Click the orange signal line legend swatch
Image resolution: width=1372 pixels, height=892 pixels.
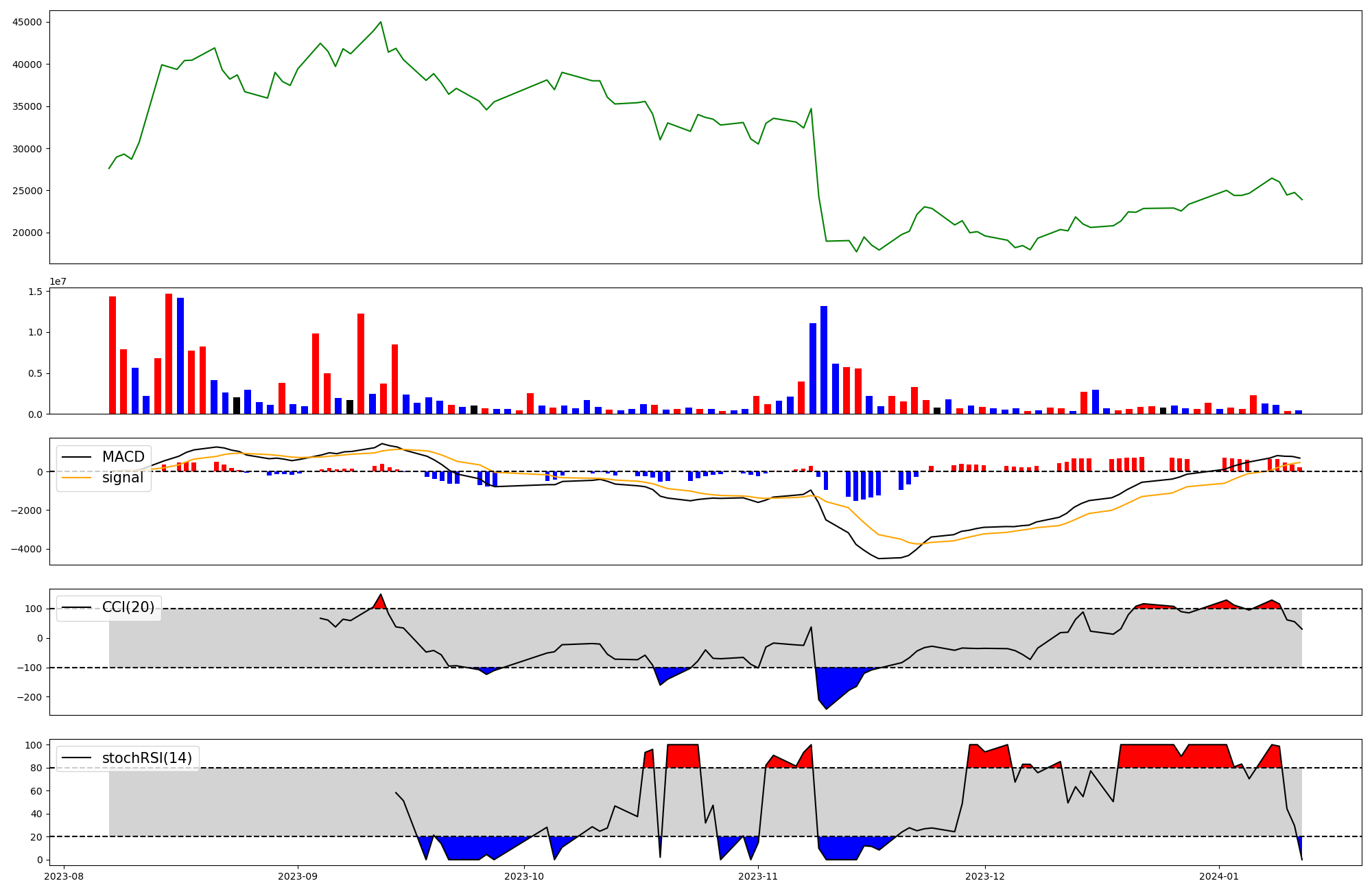pyautogui.click(x=76, y=478)
